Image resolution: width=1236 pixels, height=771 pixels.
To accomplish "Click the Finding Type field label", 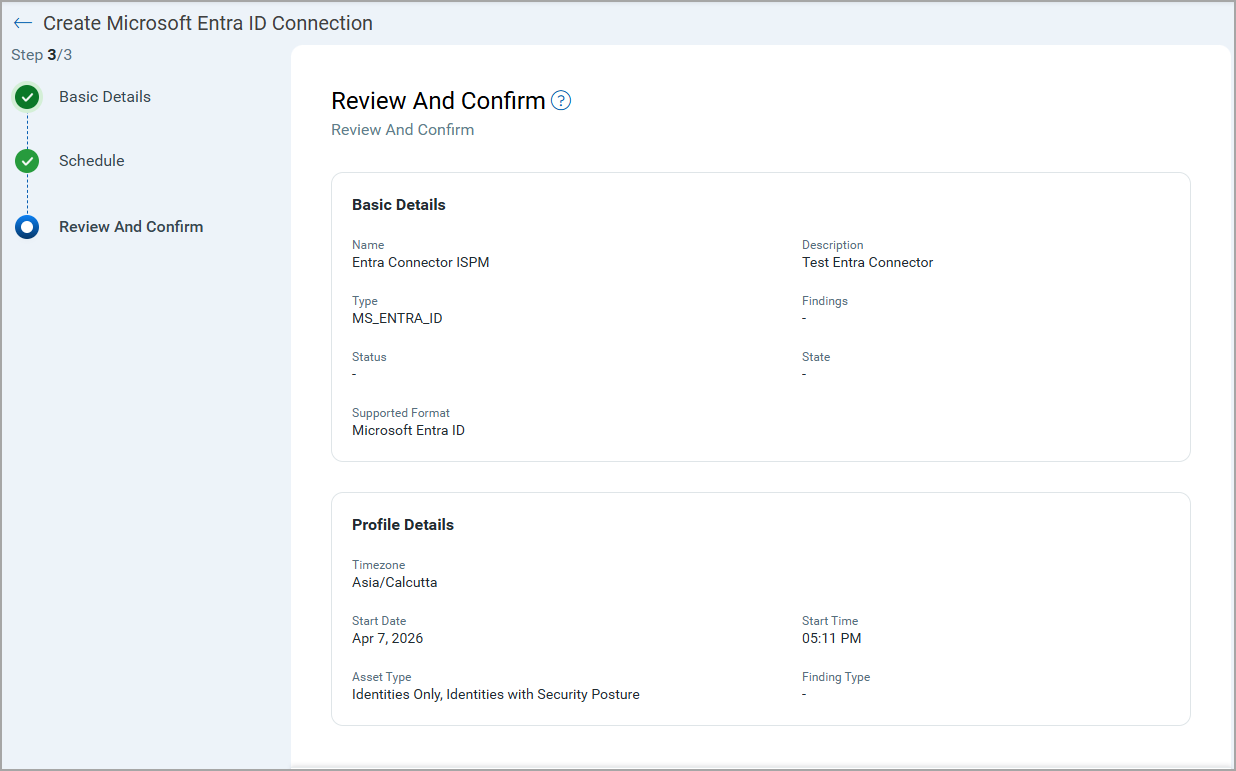I will pos(836,677).
